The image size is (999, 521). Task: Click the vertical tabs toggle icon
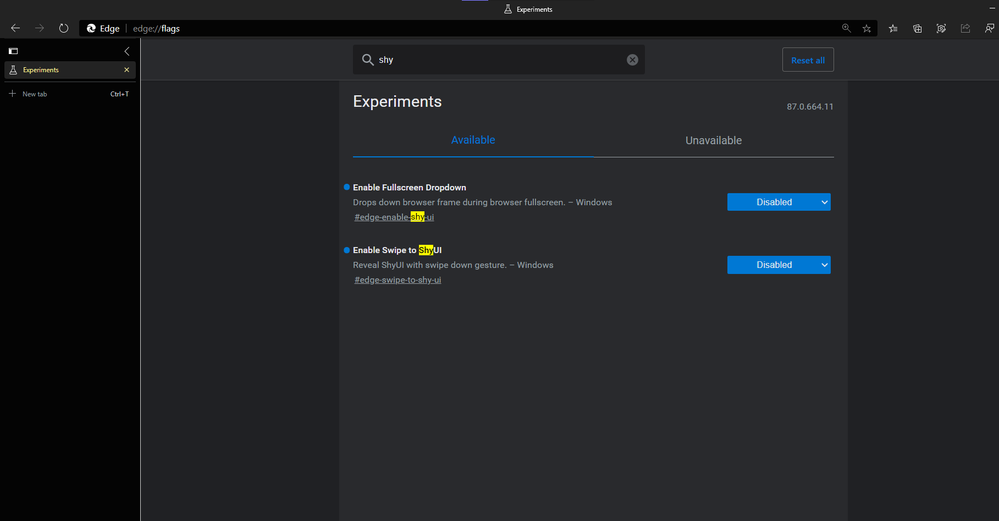pyautogui.click(x=13, y=51)
